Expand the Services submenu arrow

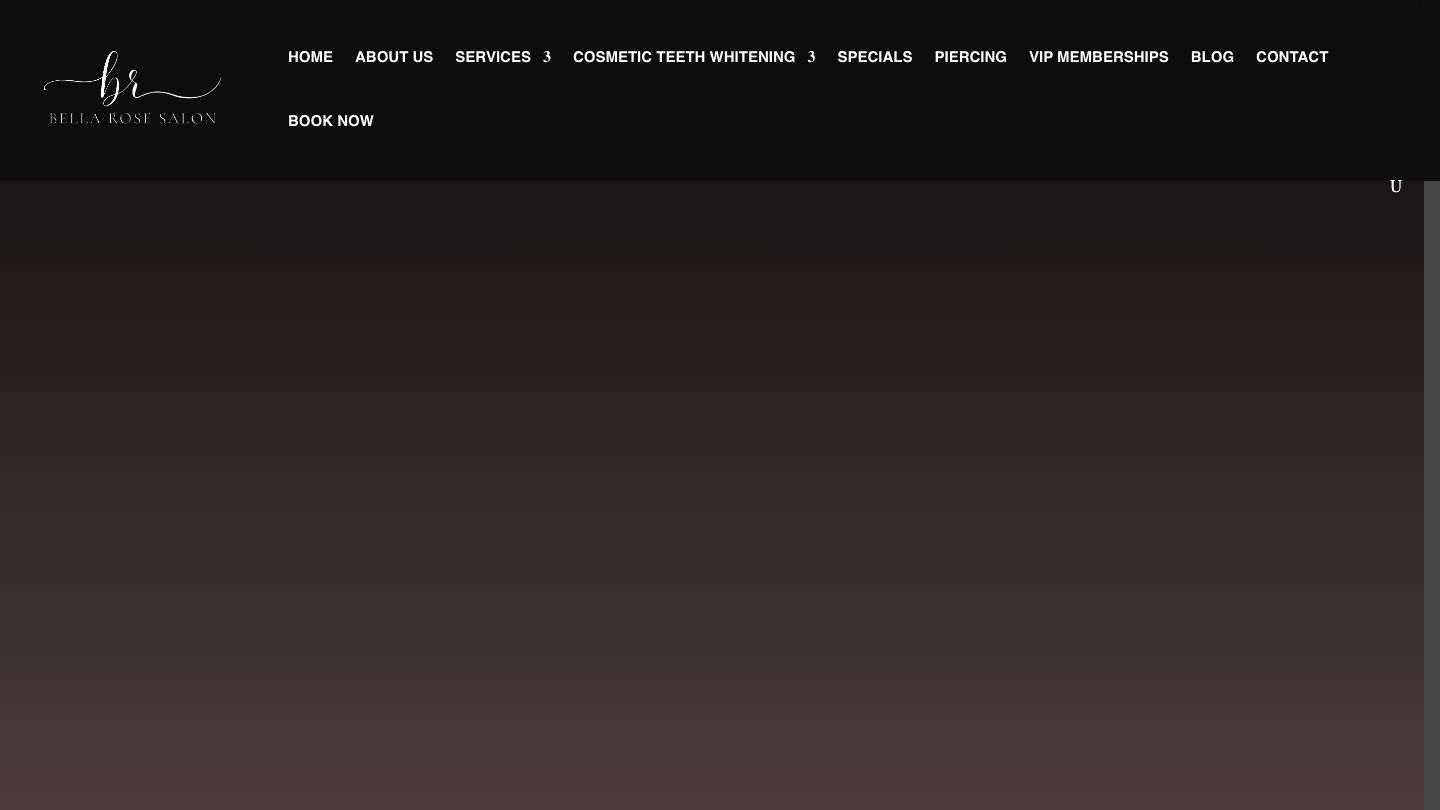point(547,57)
